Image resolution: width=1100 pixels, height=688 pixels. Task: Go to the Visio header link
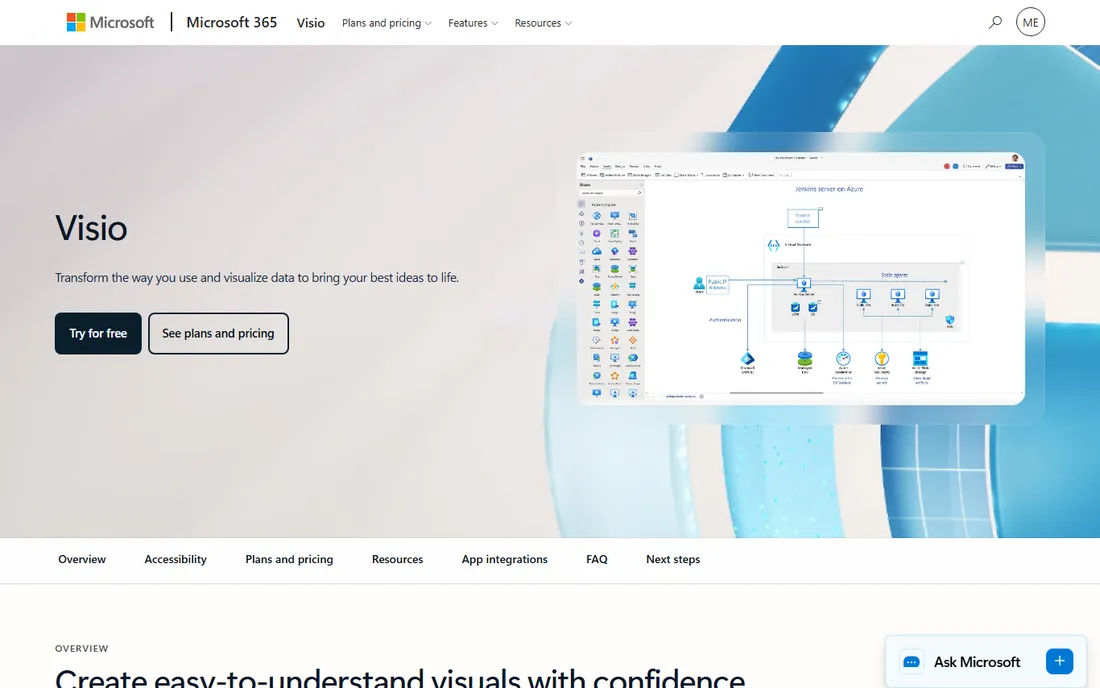tap(311, 23)
